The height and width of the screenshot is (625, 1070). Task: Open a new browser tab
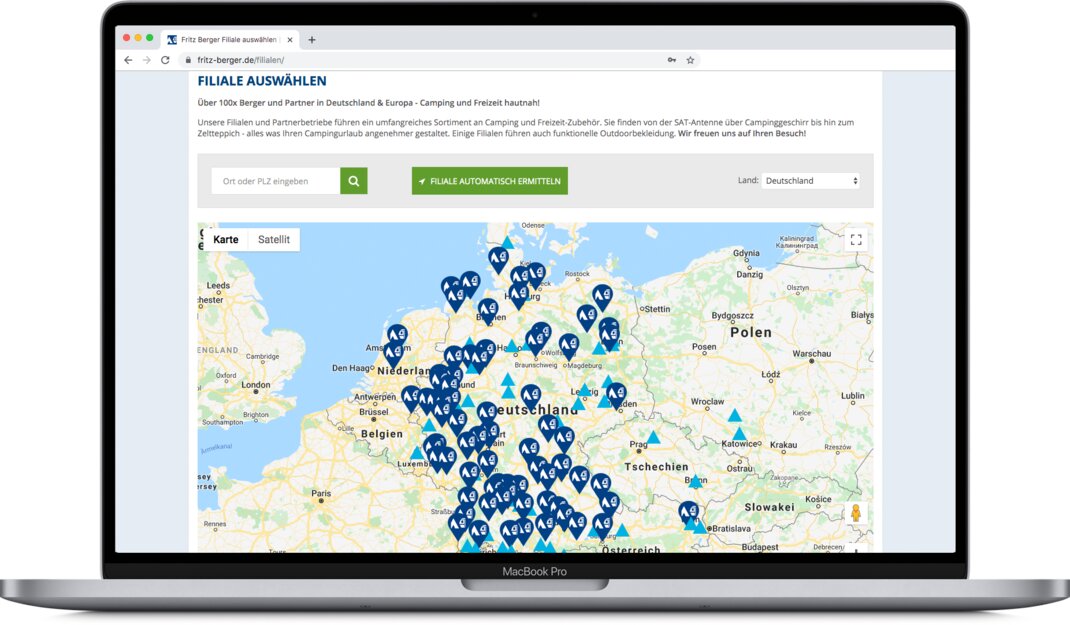click(x=312, y=40)
